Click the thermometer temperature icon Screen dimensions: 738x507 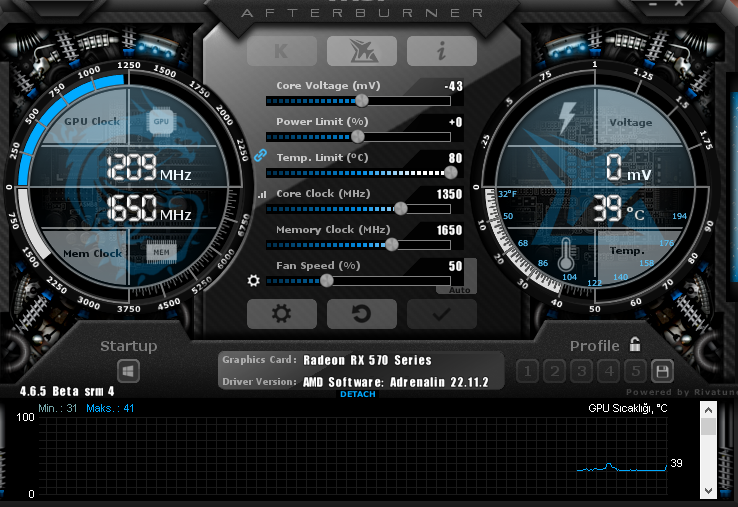pyautogui.click(x=566, y=254)
